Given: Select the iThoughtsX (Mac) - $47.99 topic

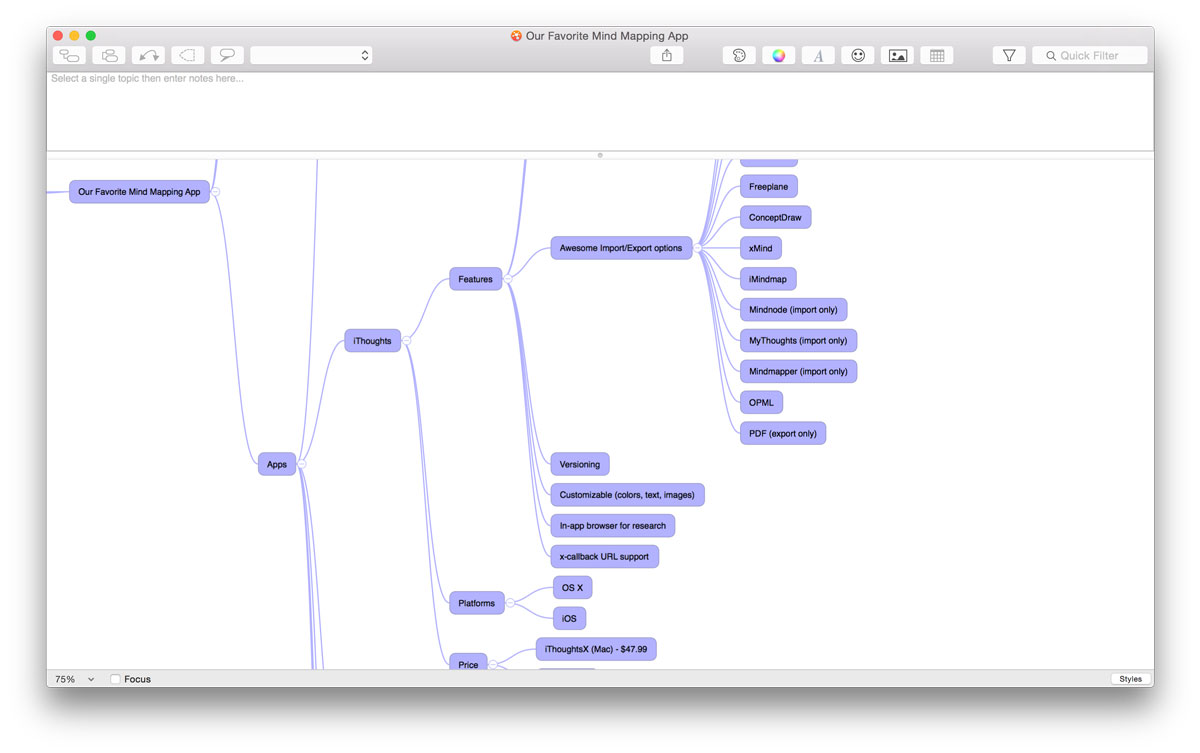Looking at the screenshot, I should [x=596, y=649].
